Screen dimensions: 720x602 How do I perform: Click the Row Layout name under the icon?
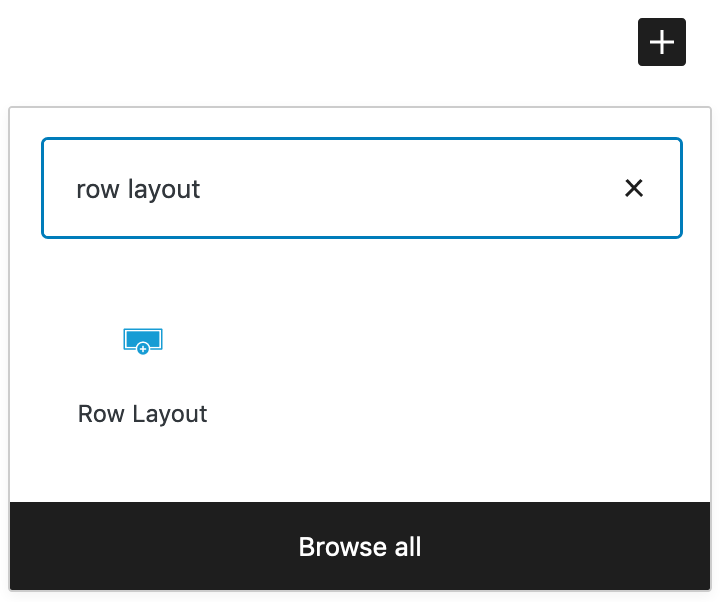143,414
